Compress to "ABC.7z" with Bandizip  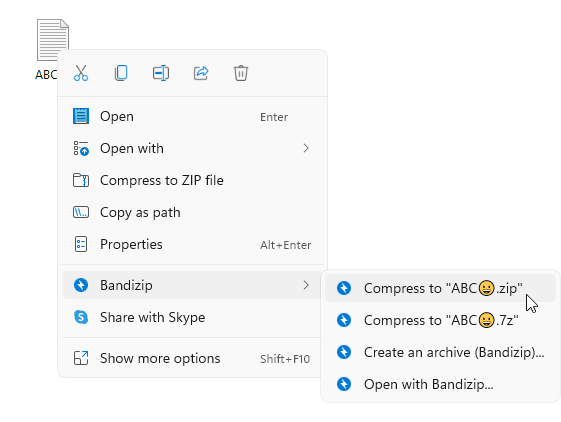(440, 320)
